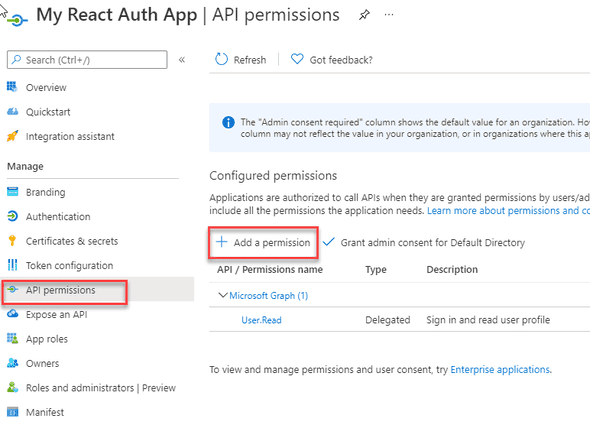Screen dimensions: 590x425
Task: Click the Integration assistant rocket icon
Action: (12, 136)
